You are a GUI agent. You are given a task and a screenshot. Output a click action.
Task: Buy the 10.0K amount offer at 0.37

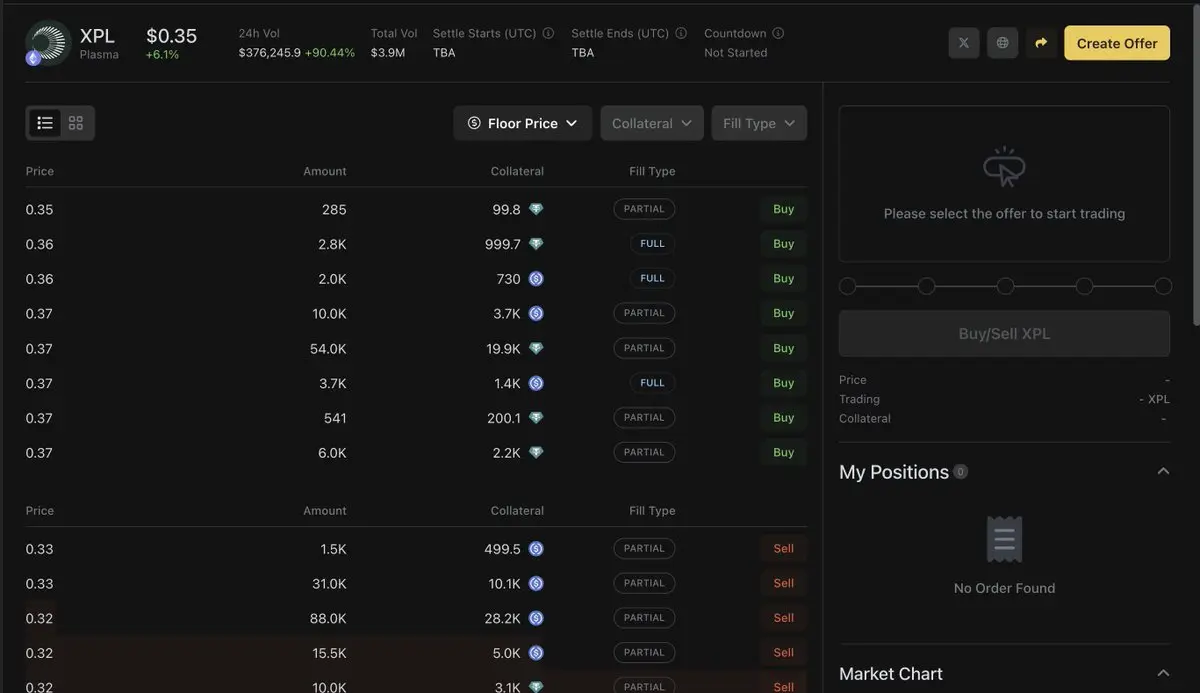point(784,313)
